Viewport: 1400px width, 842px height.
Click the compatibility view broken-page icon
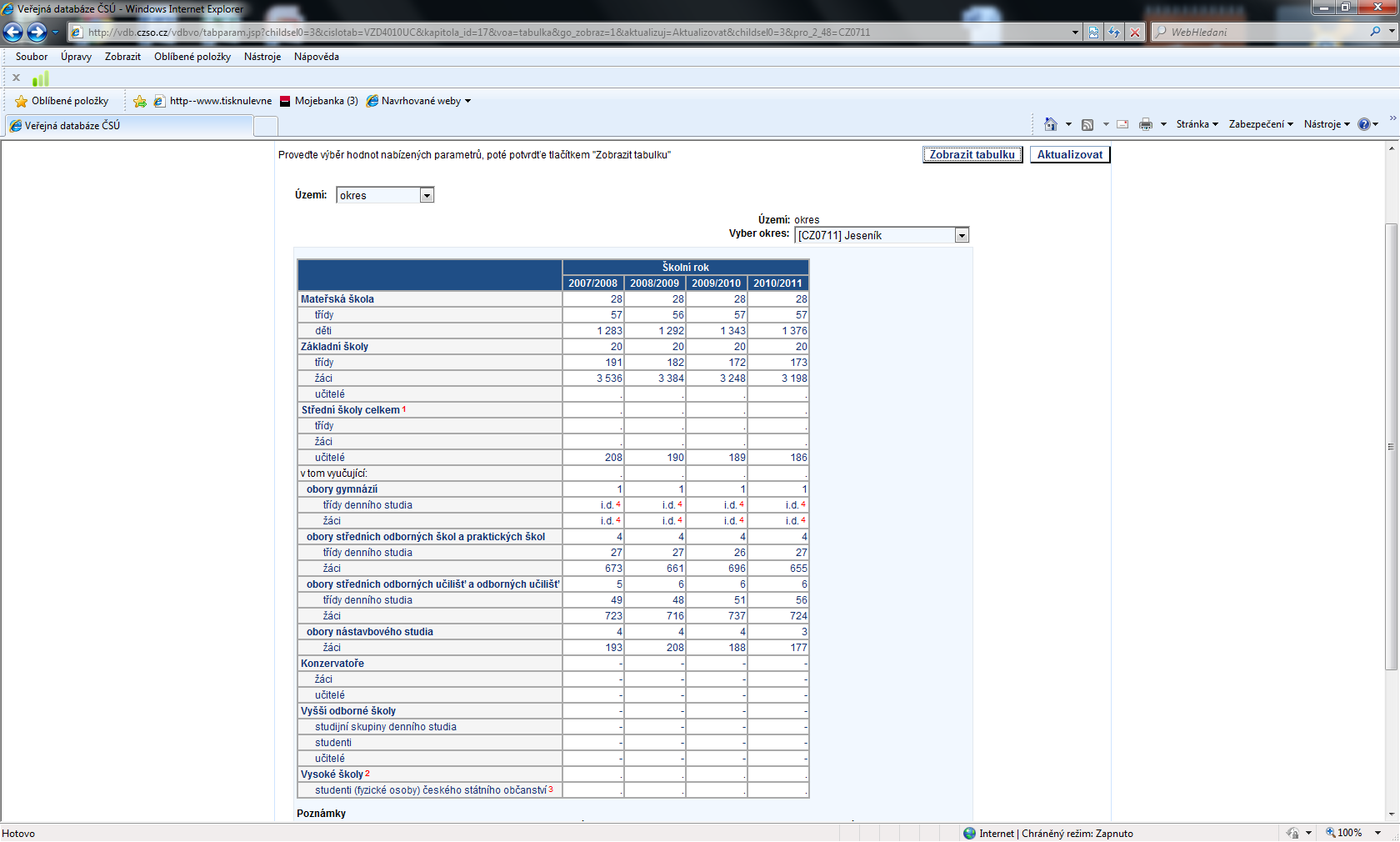pyautogui.click(x=1093, y=33)
